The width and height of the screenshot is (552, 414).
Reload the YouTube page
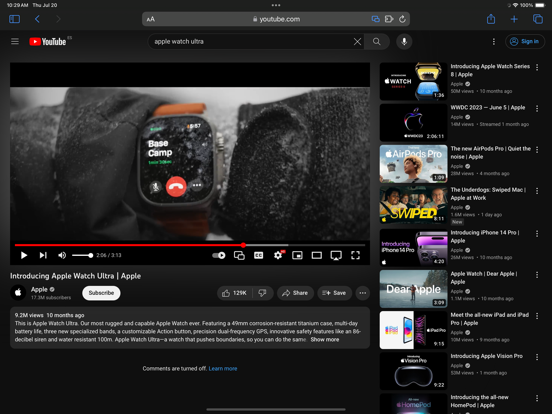click(x=402, y=19)
